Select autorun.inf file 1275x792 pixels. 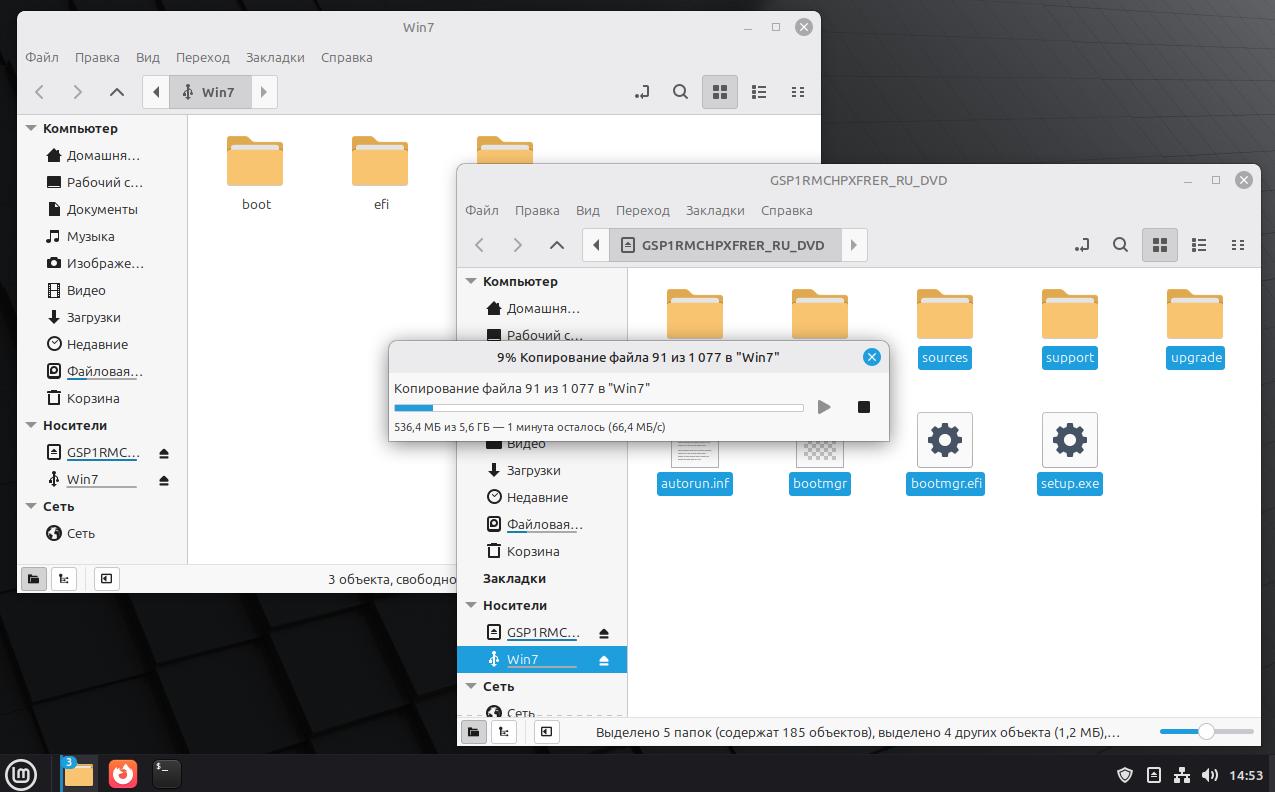click(x=695, y=466)
